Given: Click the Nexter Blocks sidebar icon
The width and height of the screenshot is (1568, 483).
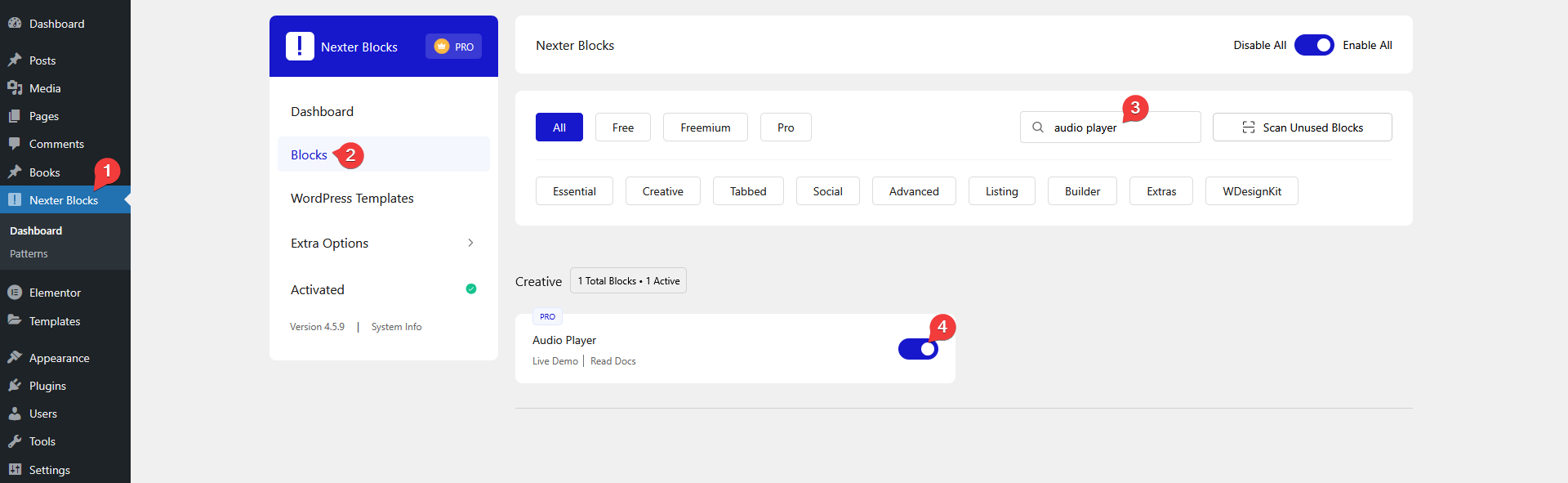Looking at the screenshot, I should pos(15,200).
